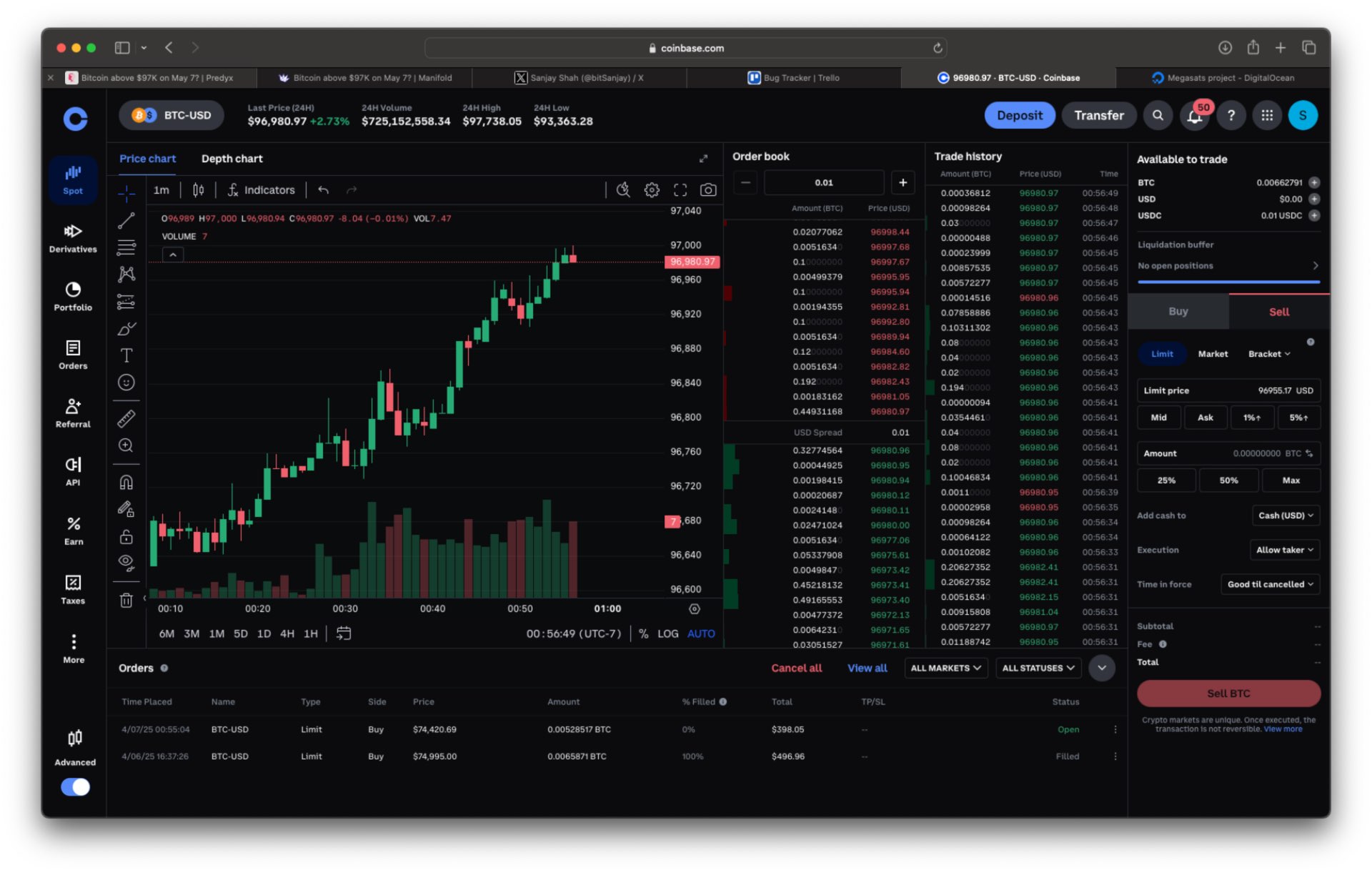The width and height of the screenshot is (1372, 873).
Task: Increase order book aggregation with plus
Action: pyautogui.click(x=903, y=183)
